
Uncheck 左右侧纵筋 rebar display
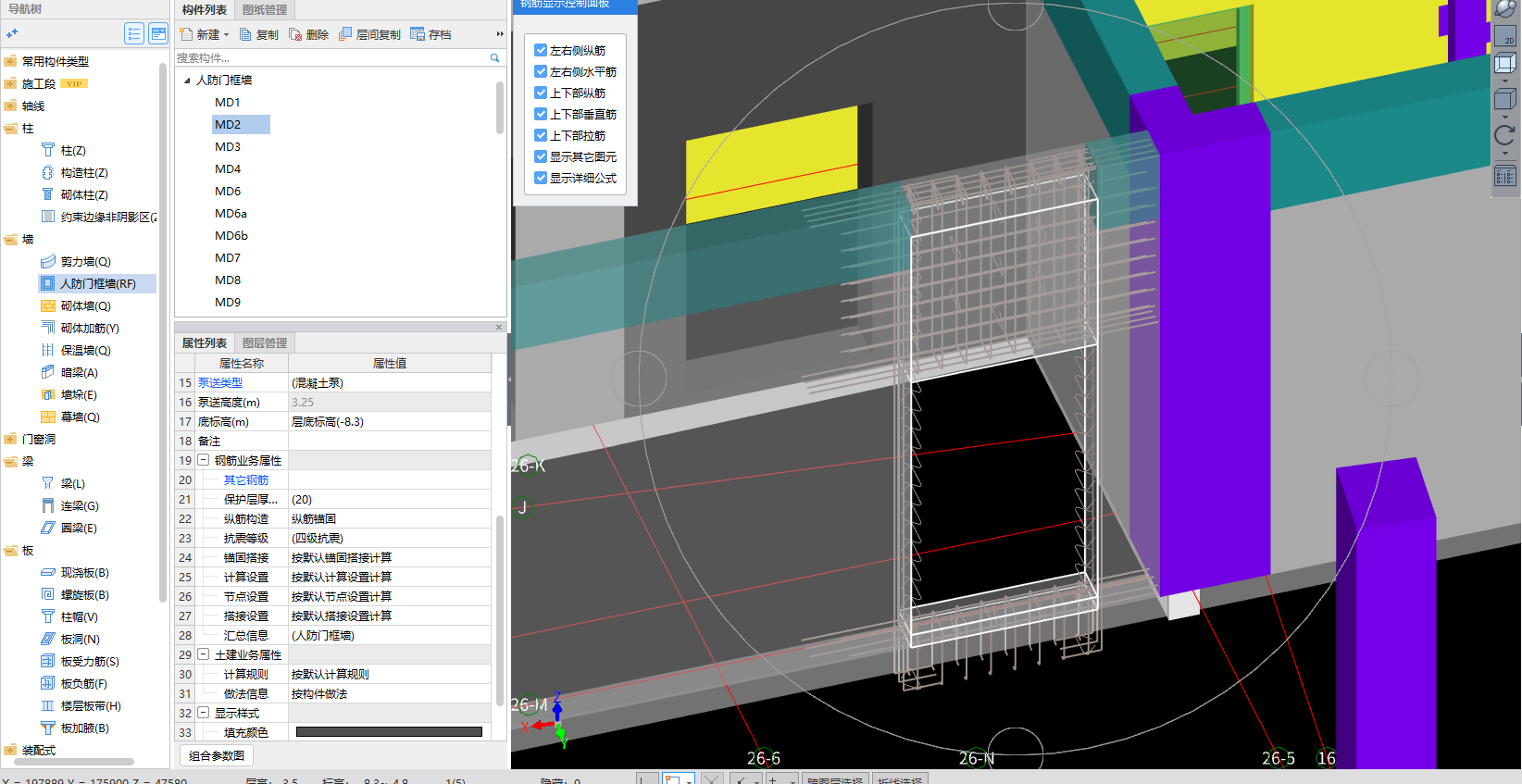click(541, 50)
